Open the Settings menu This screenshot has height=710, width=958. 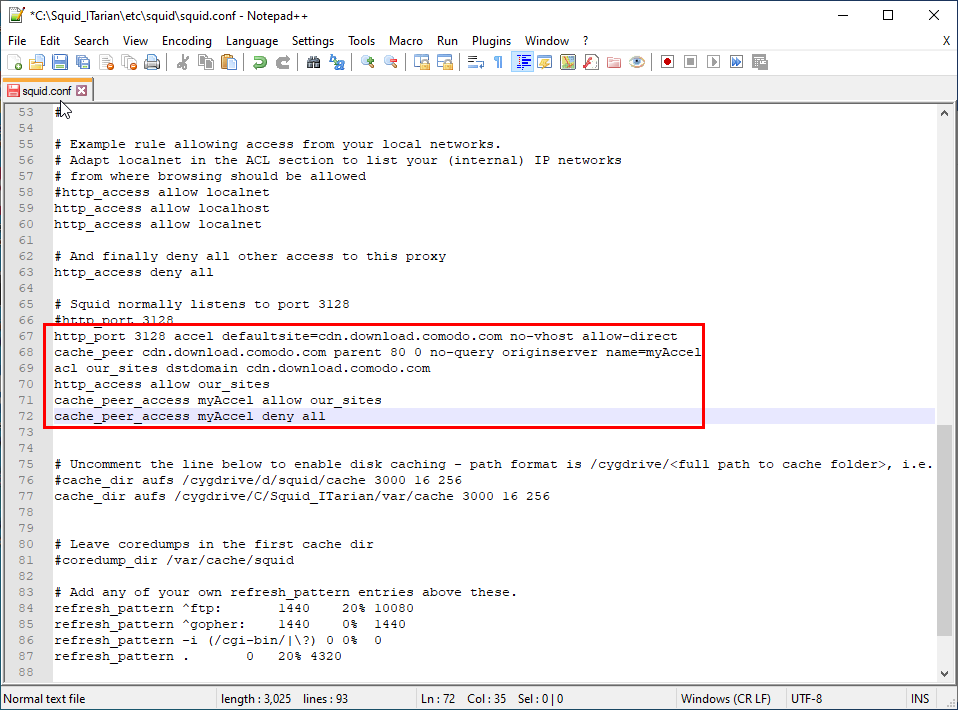point(313,41)
